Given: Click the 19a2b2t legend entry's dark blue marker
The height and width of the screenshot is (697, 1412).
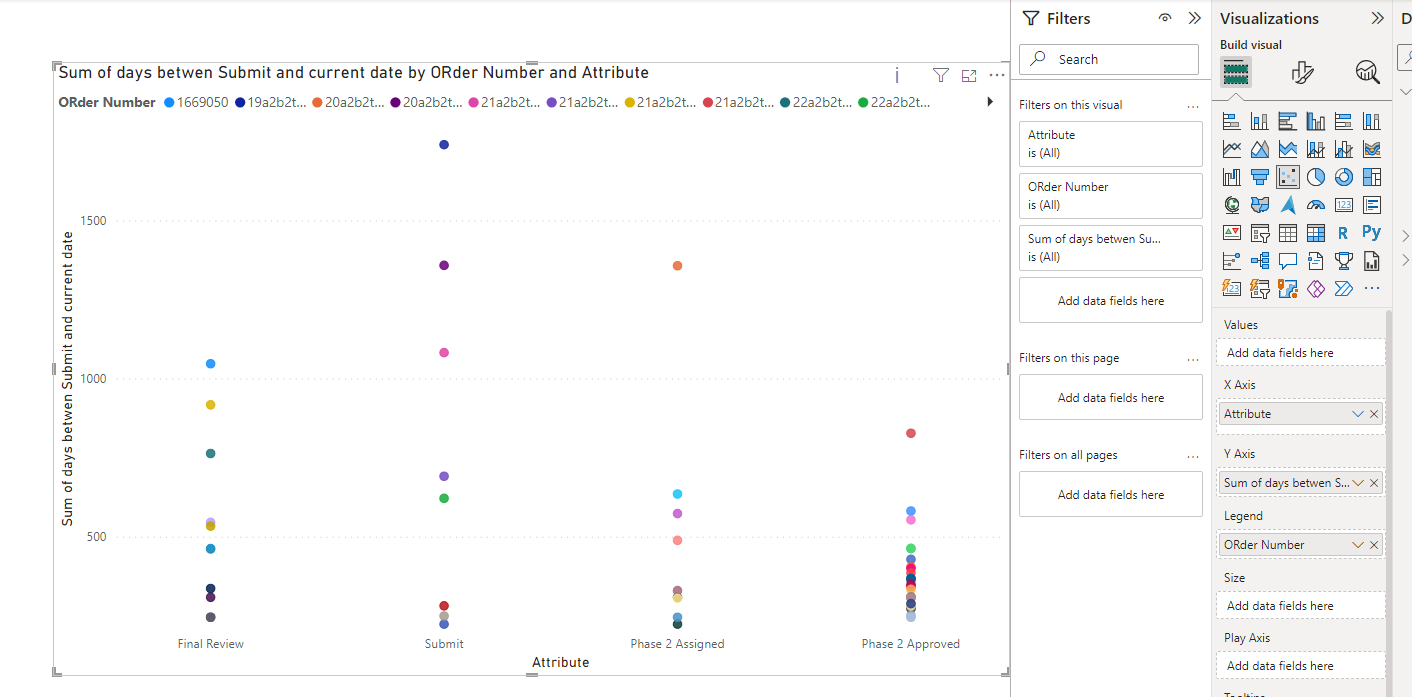Looking at the screenshot, I should tap(240, 102).
